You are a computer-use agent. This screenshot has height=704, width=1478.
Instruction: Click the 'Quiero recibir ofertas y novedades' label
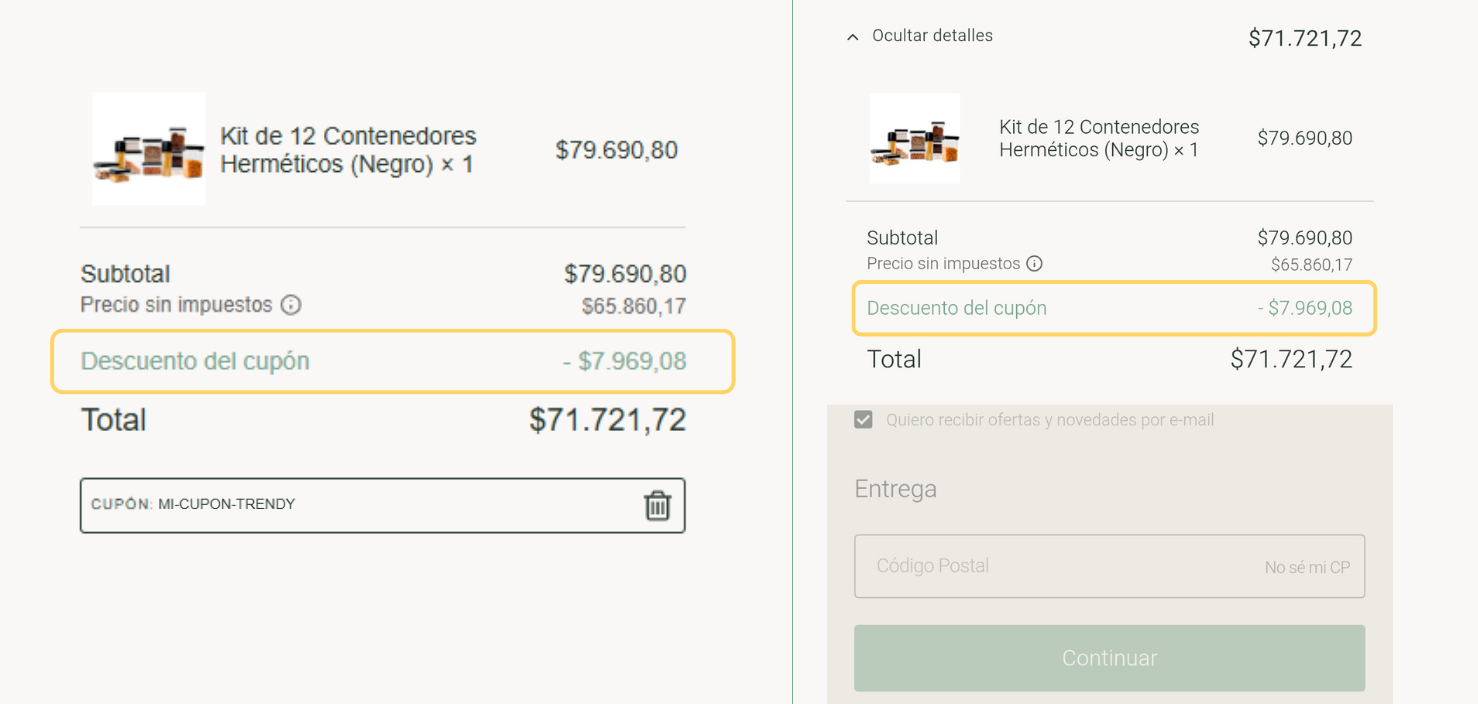(1050, 420)
